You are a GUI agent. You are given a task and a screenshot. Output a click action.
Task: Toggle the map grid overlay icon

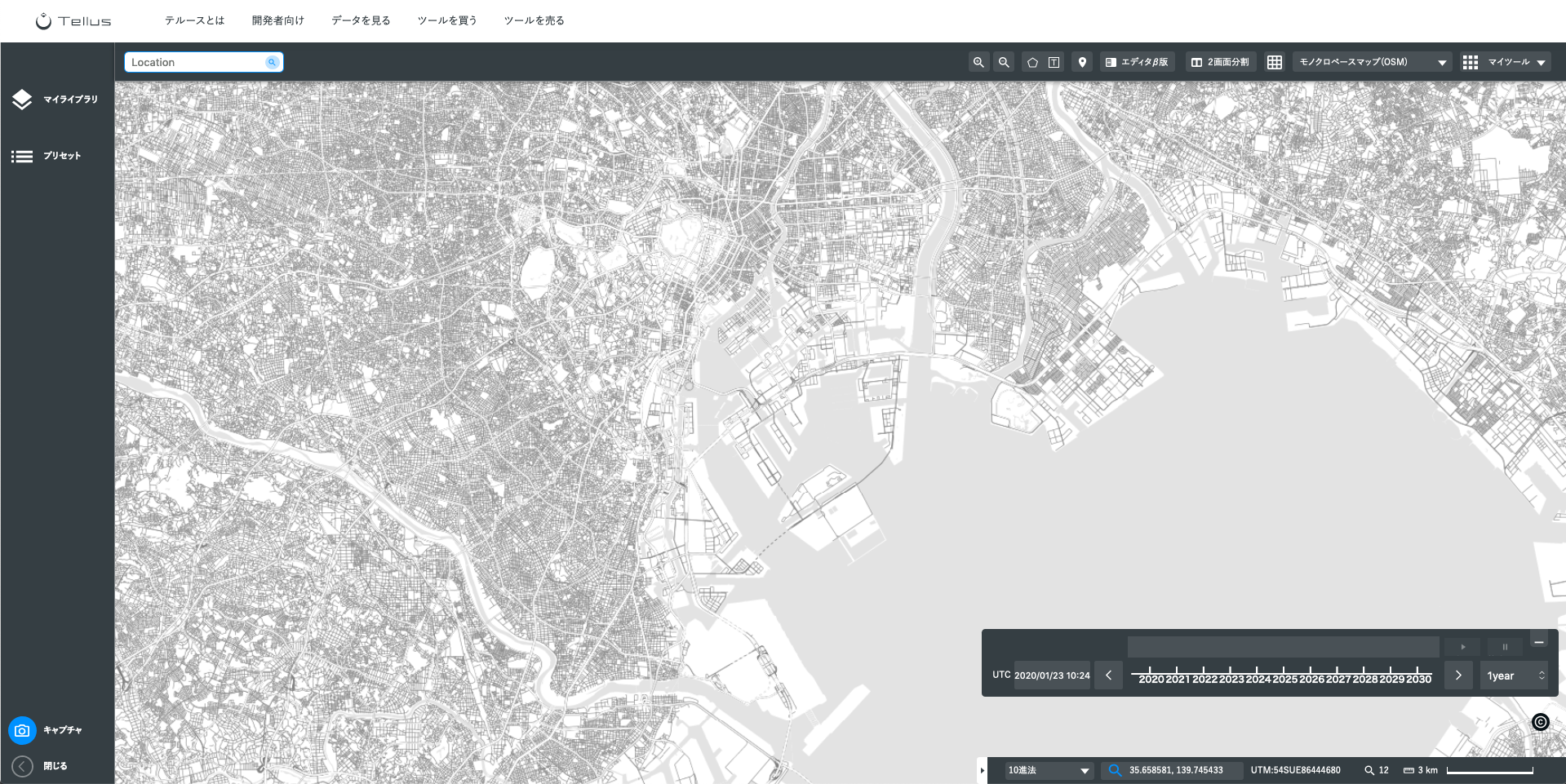pyautogui.click(x=1274, y=62)
